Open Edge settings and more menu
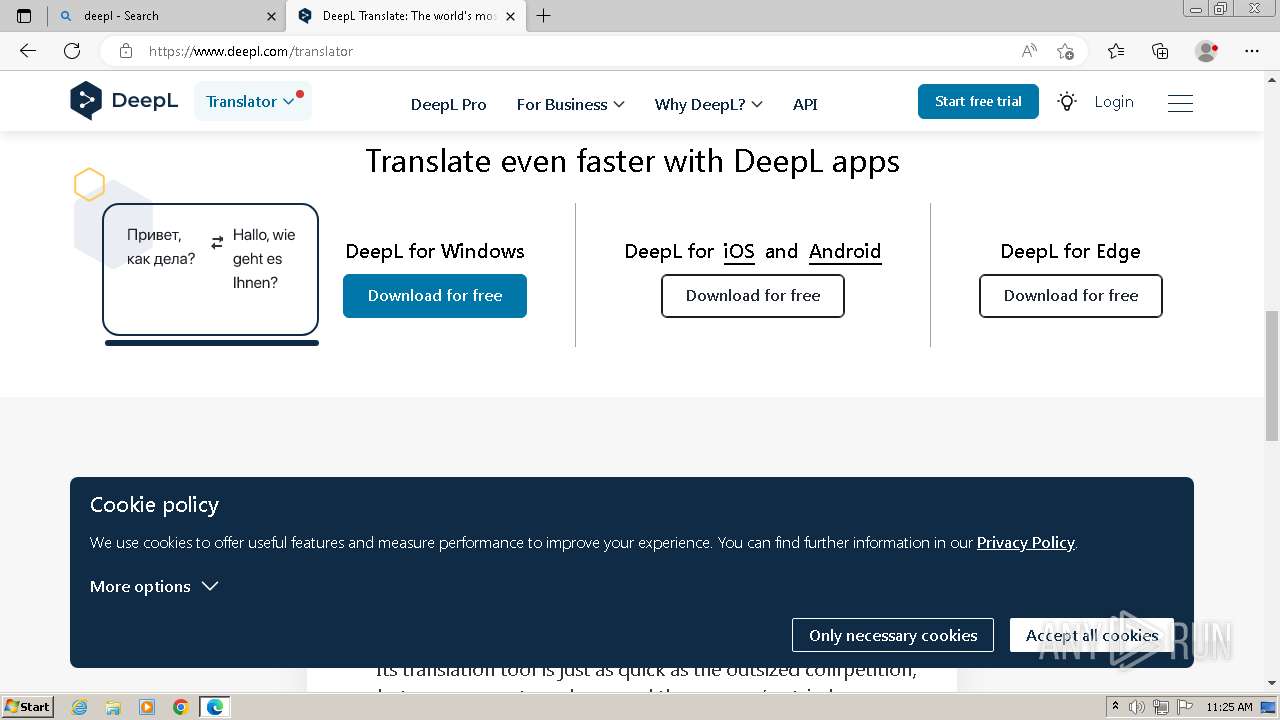This screenshot has width=1280, height=720. pyautogui.click(x=1252, y=51)
